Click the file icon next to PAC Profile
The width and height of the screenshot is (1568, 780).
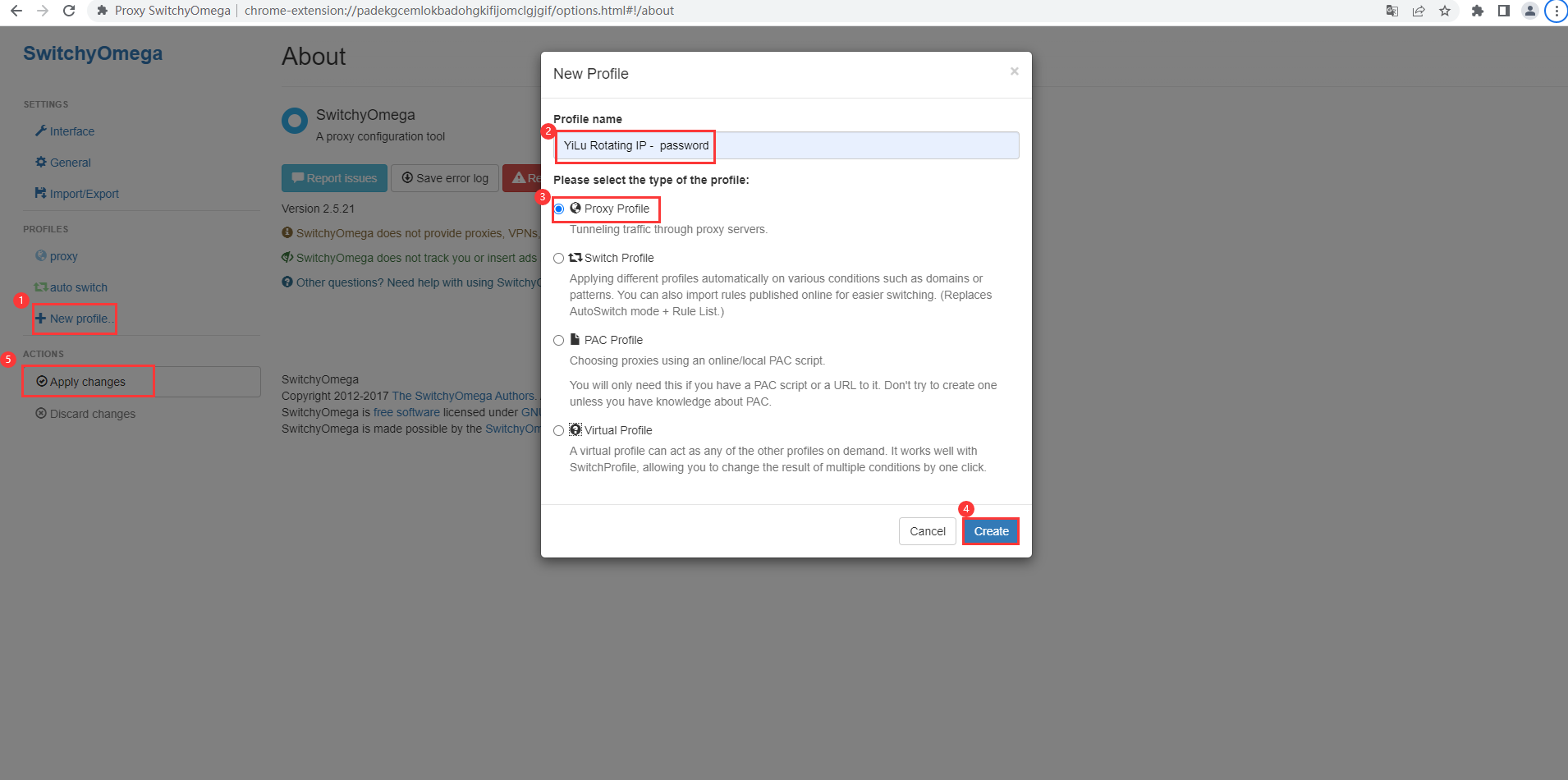point(575,339)
